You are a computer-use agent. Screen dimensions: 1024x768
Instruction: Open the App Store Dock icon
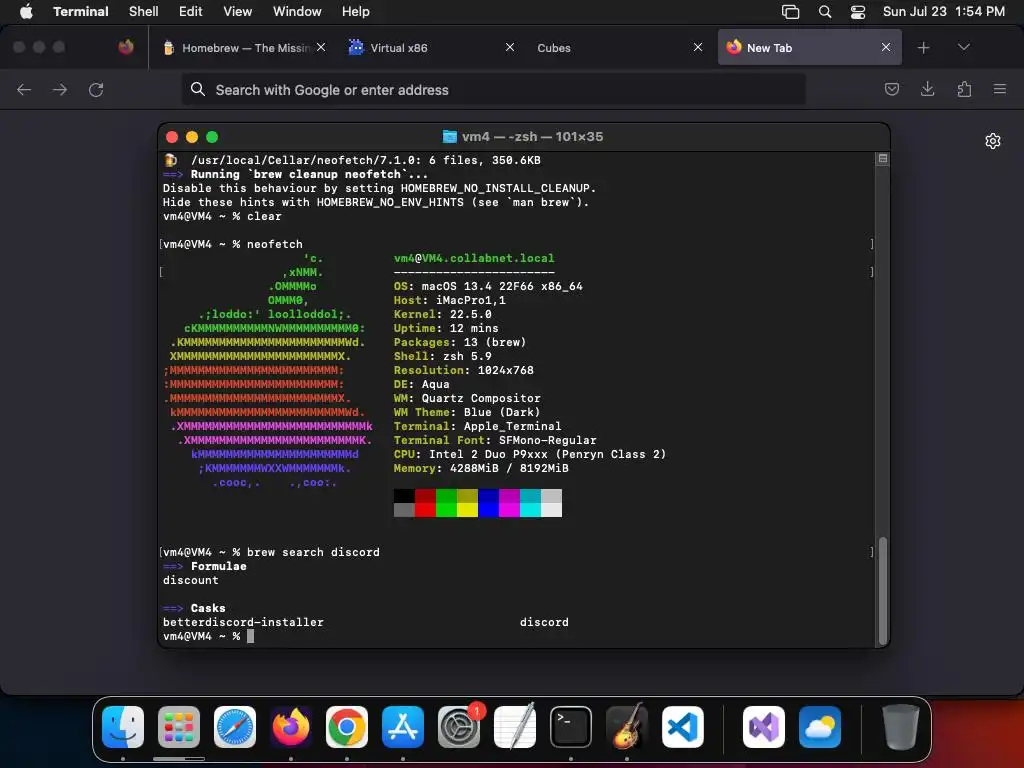coord(403,727)
